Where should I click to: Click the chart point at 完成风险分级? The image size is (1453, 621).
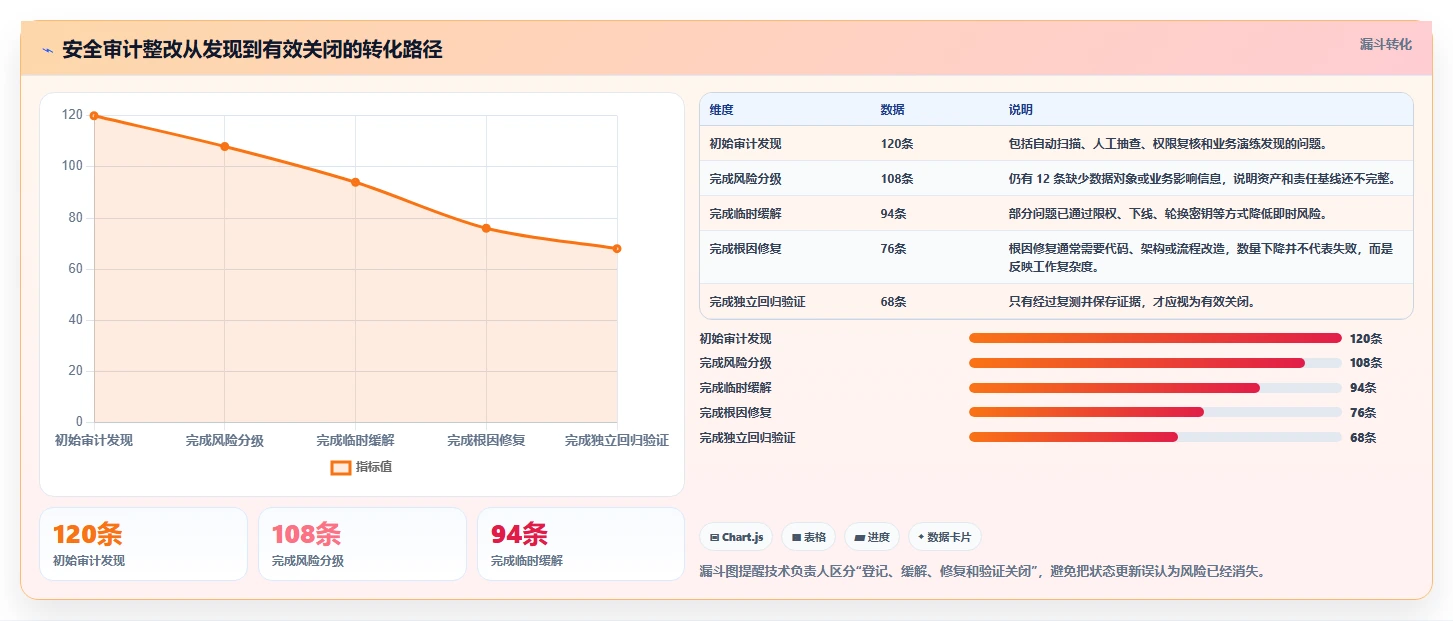(x=224, y=146)
